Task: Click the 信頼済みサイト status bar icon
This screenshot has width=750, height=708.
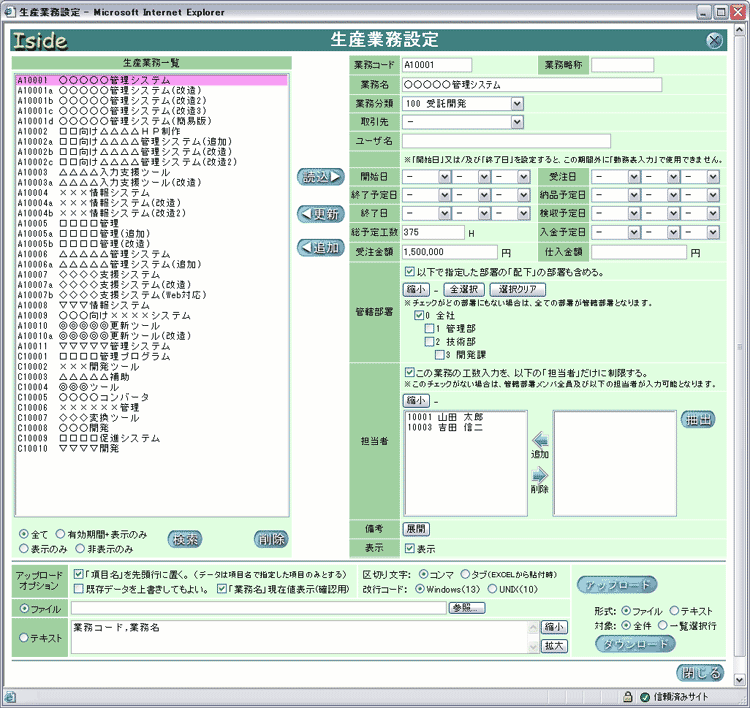Action: coord(645,697)
